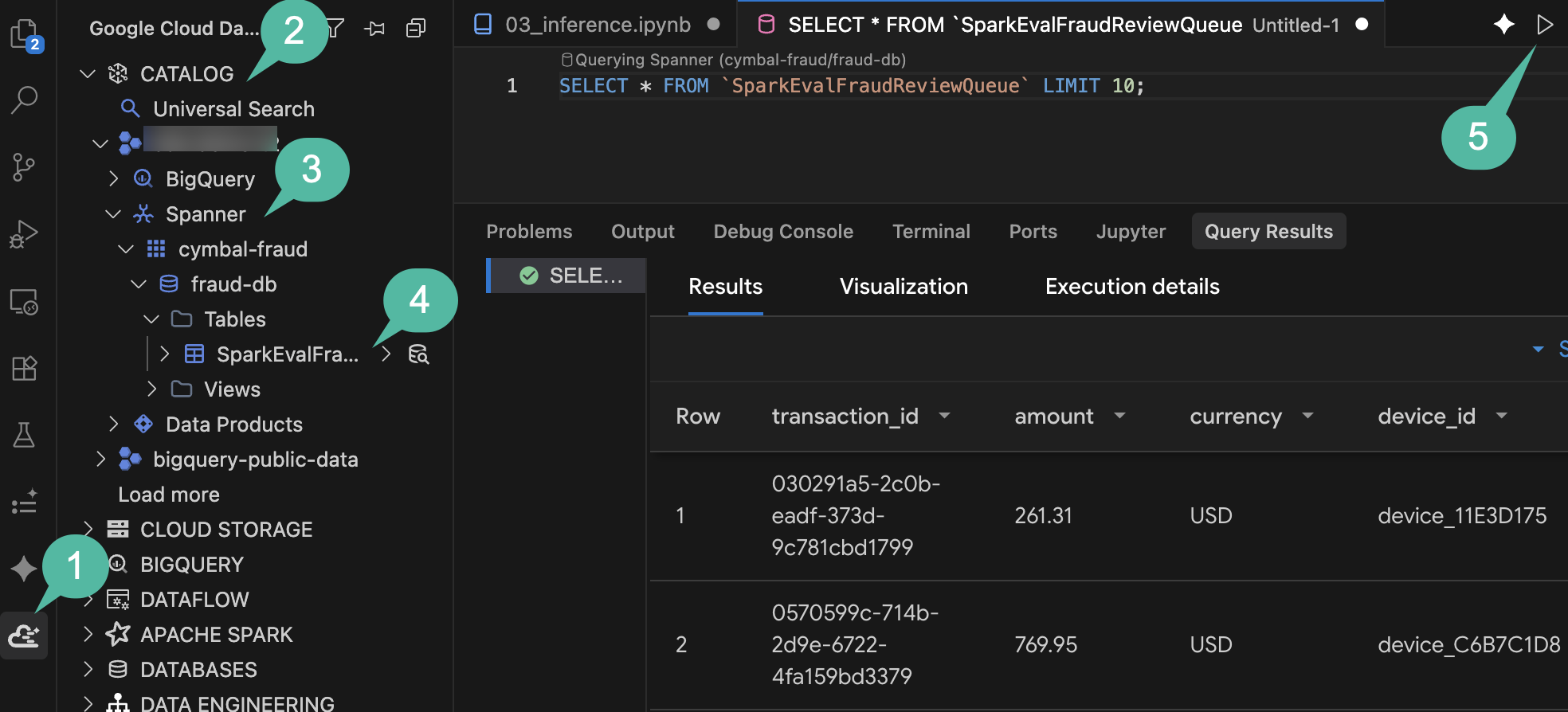Open the Jupyter panel tab
Image resolution: width=1568 pixels, height=712 pixels.
point(1131,232)
